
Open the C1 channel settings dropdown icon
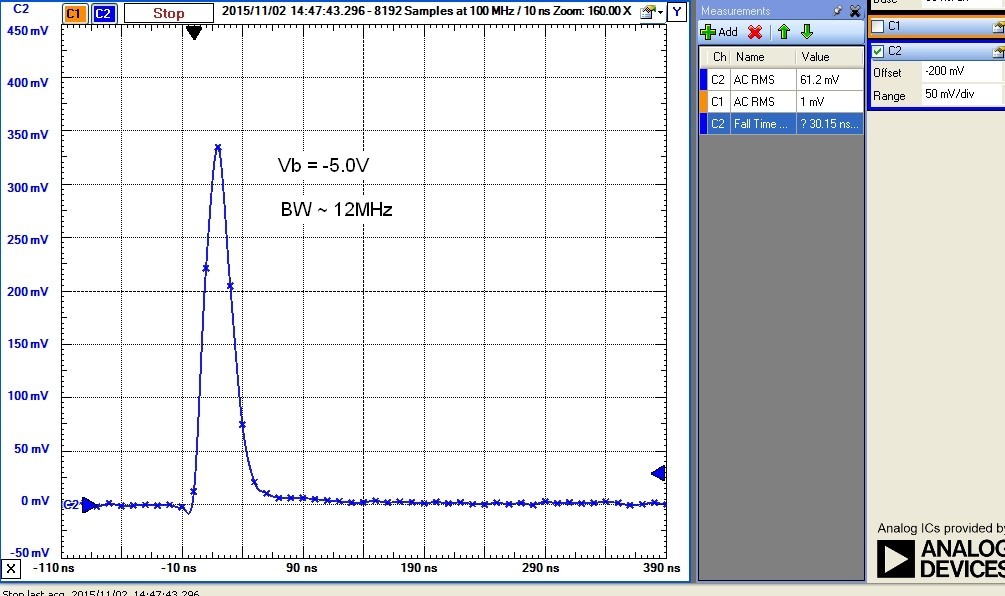tap(997, 26)
